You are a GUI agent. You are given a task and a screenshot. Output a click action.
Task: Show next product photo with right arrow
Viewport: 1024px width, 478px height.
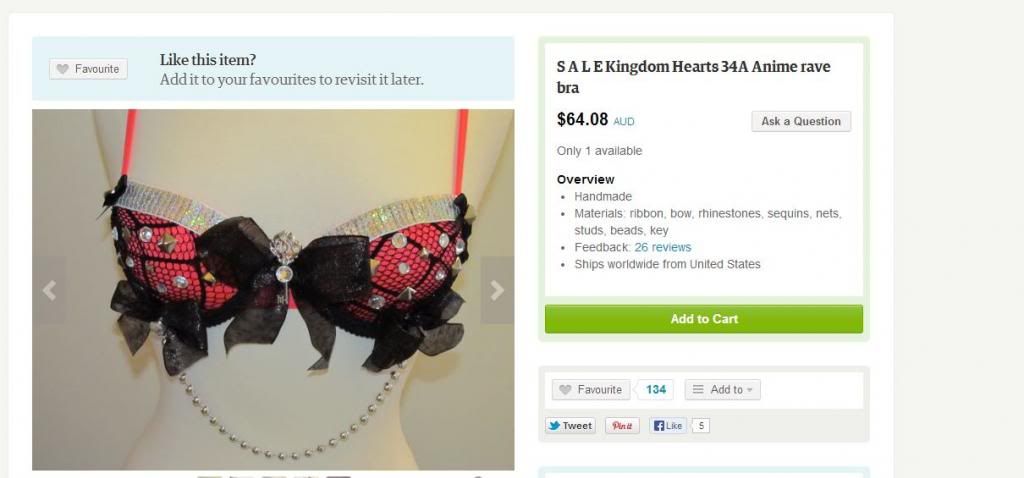point(497,291)
